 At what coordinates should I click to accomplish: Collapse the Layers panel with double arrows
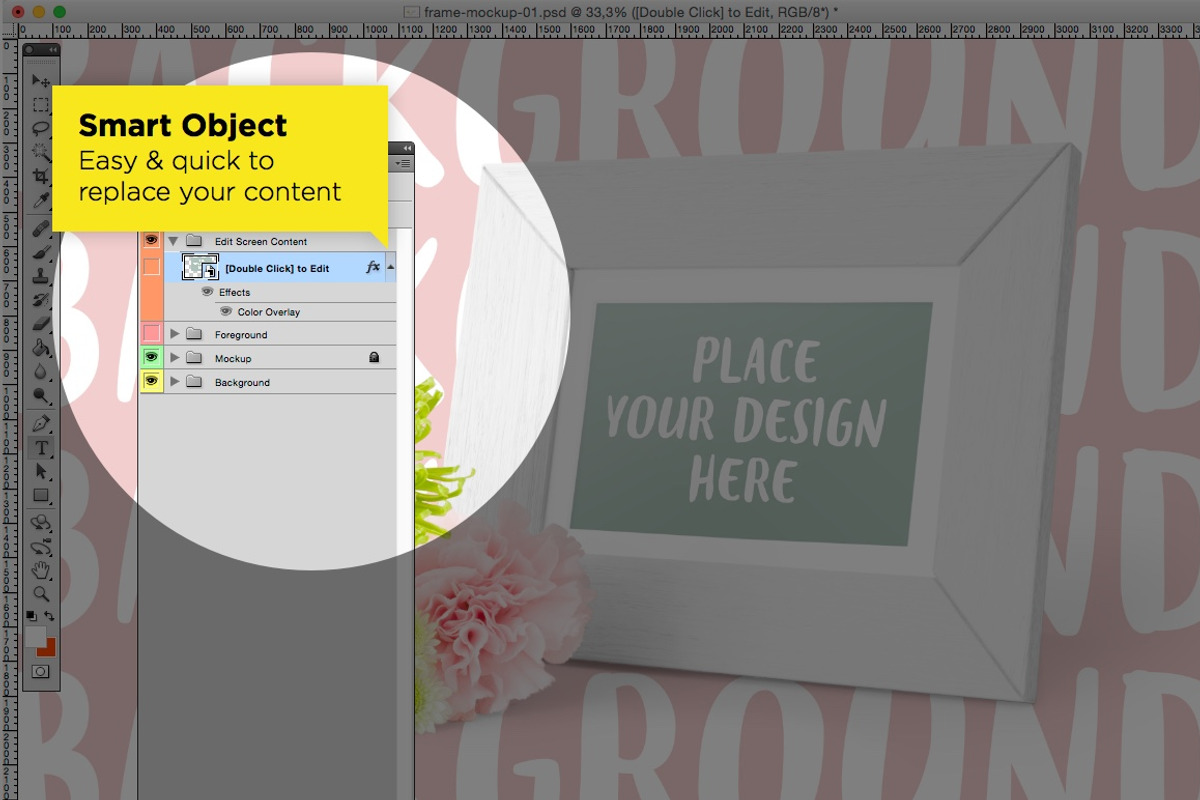[x=406, y=147]
